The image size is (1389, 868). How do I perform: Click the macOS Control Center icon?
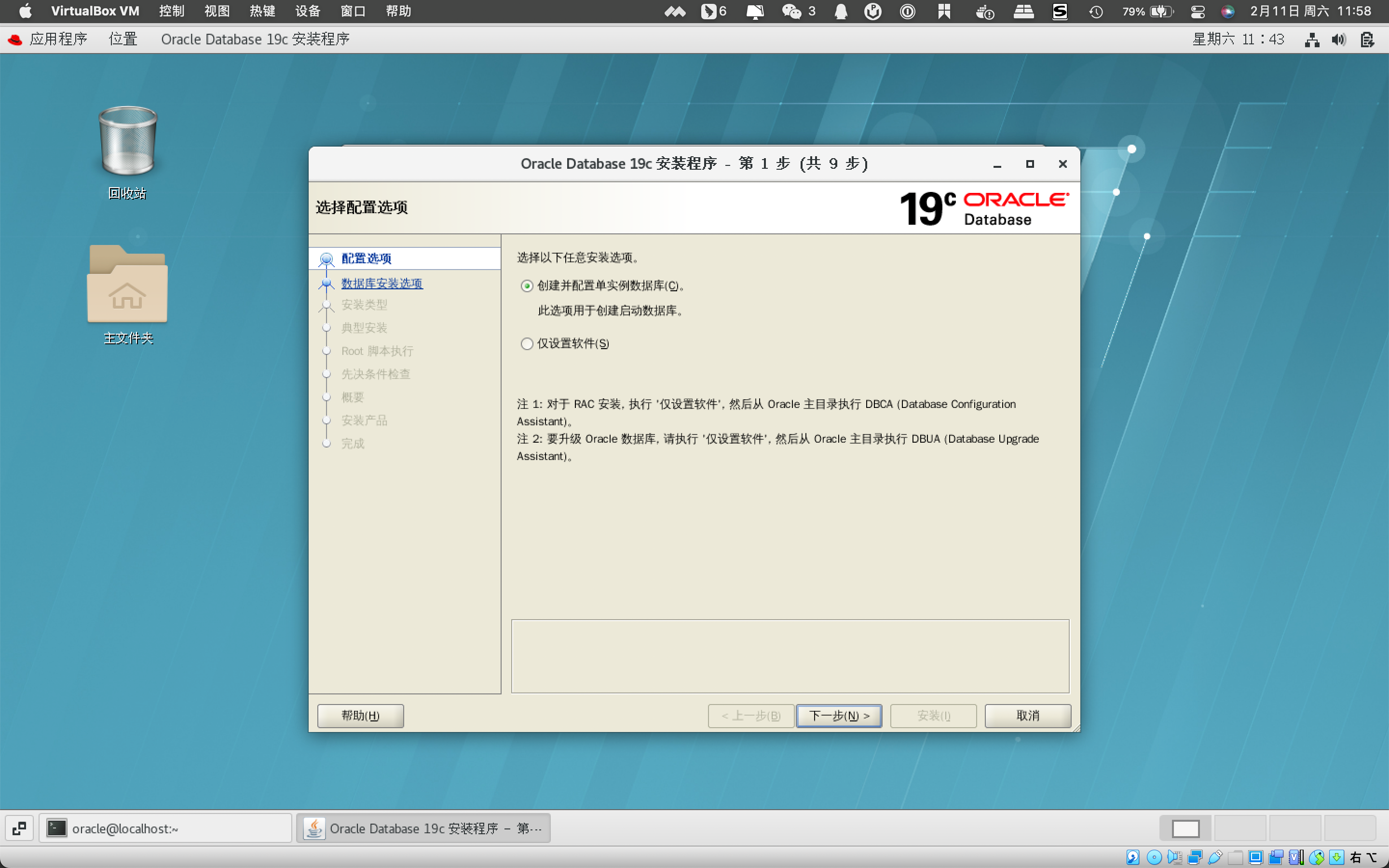coord(1198,11)
